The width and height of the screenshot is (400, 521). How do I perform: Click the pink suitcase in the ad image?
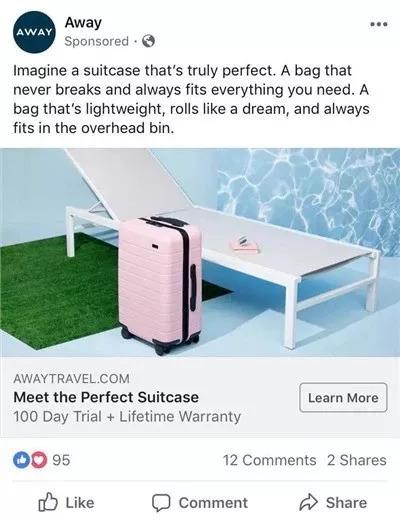click(161, 285)
